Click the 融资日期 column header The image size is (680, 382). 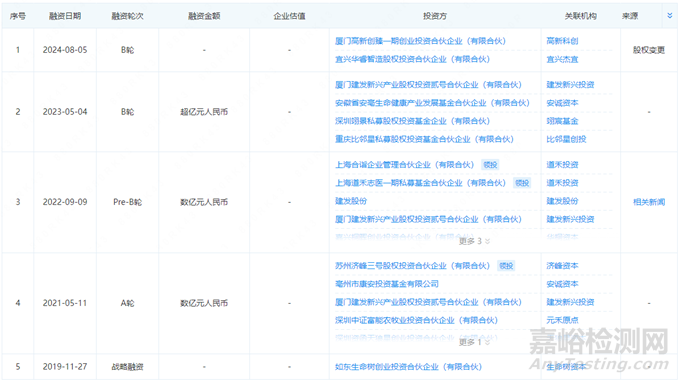(x=65, y=16)
